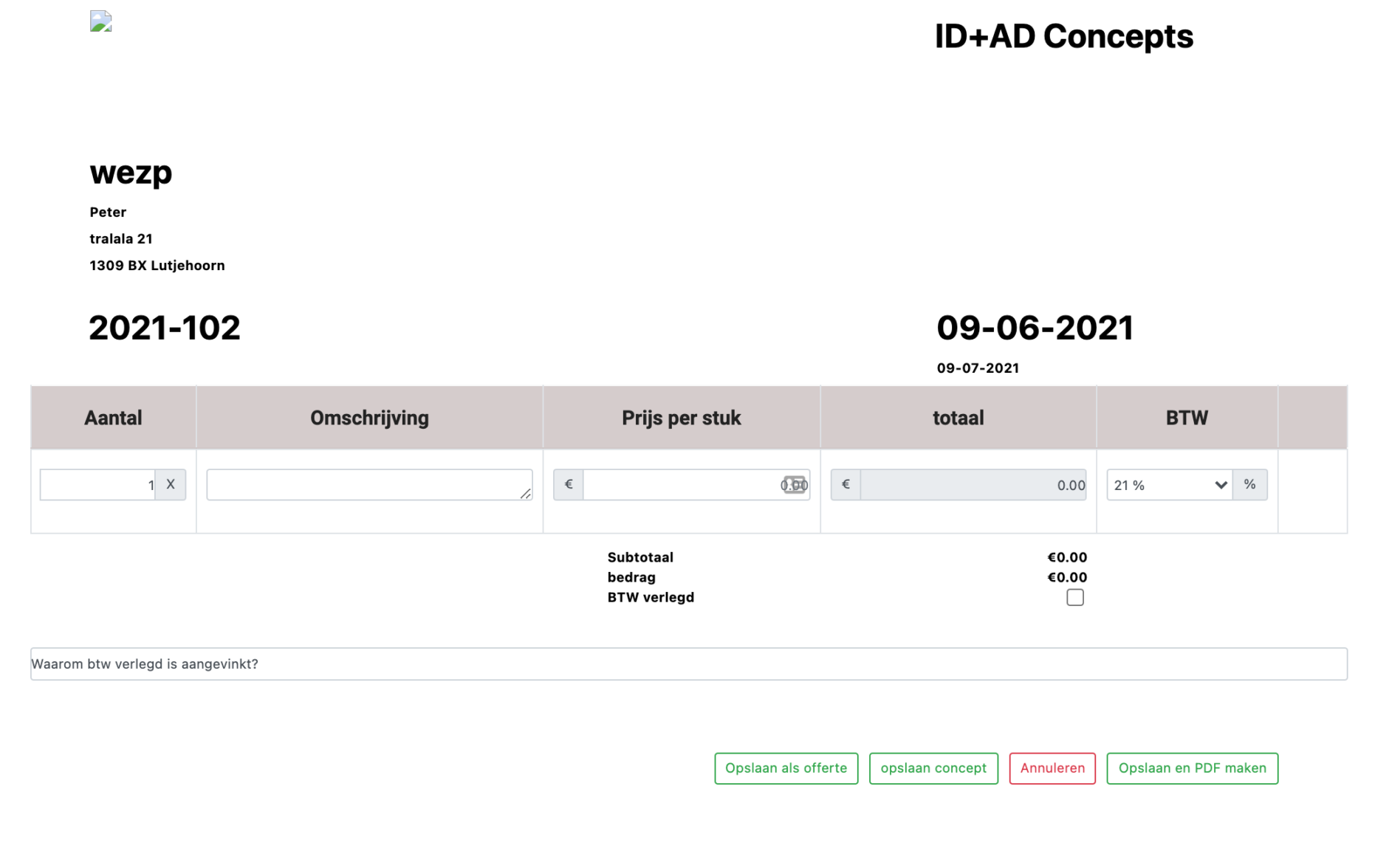Screen dimensions: 1375x868
Task: Click the euro prefix of totaal field
Action: [846, 485]
